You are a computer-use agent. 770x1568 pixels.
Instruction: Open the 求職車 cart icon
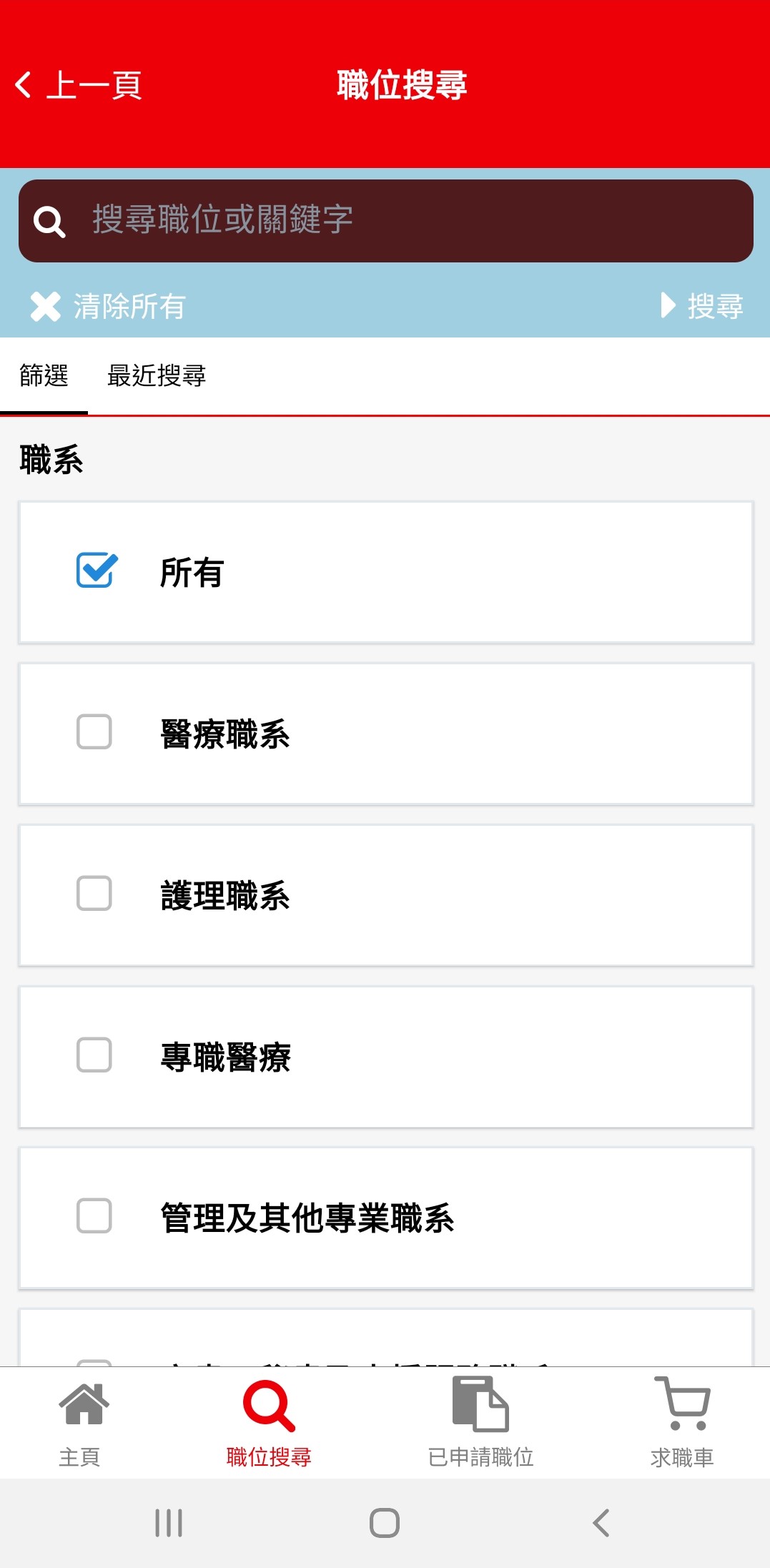(682, 1404)
